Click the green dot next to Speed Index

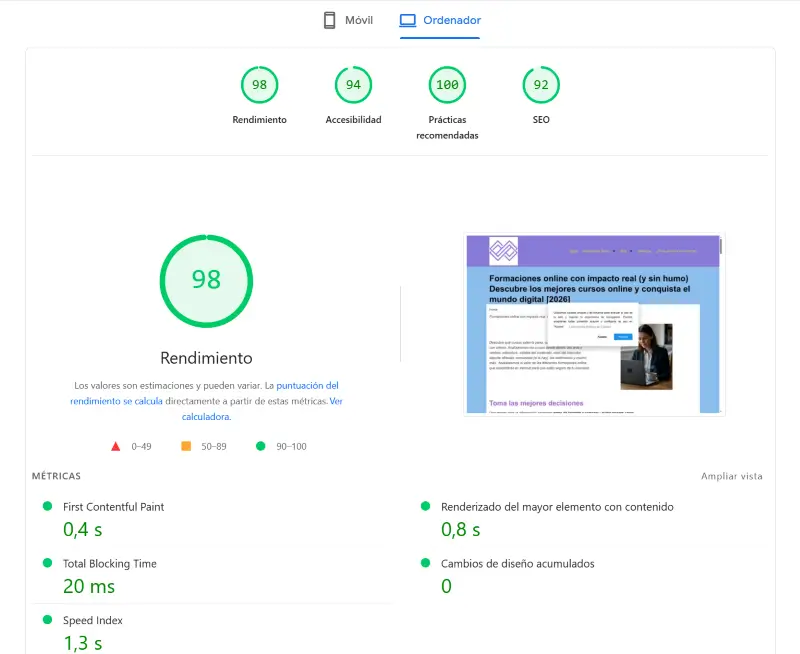47,619
